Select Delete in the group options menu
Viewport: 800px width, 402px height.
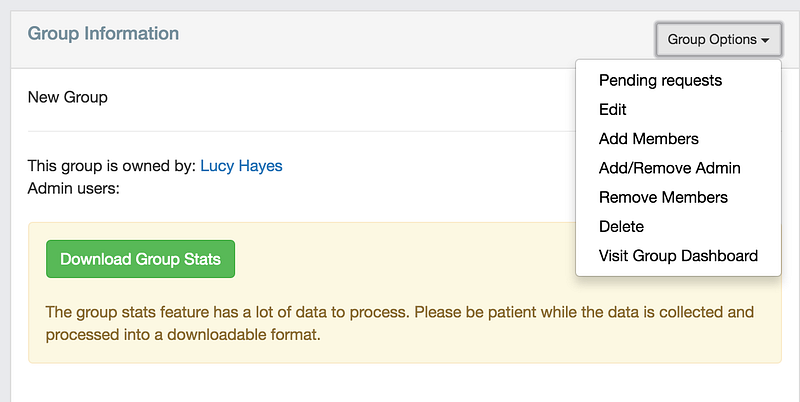621,226
